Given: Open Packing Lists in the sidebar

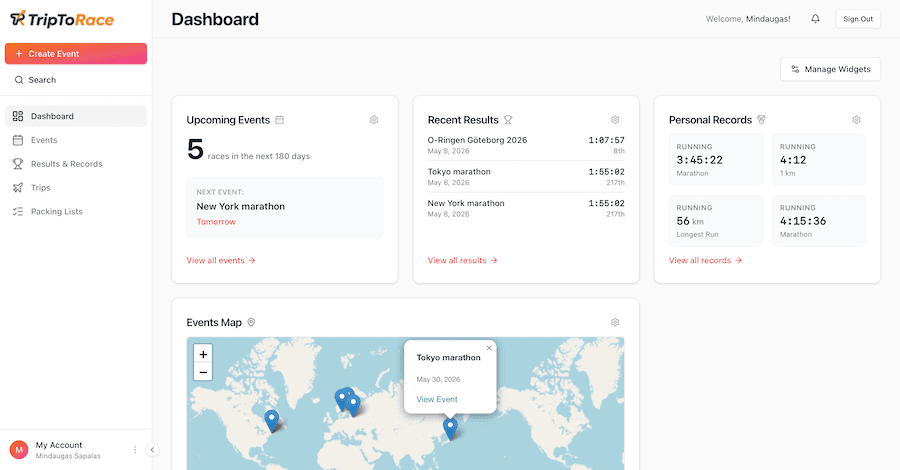Looking at the screenshot, I should (76, 211).
